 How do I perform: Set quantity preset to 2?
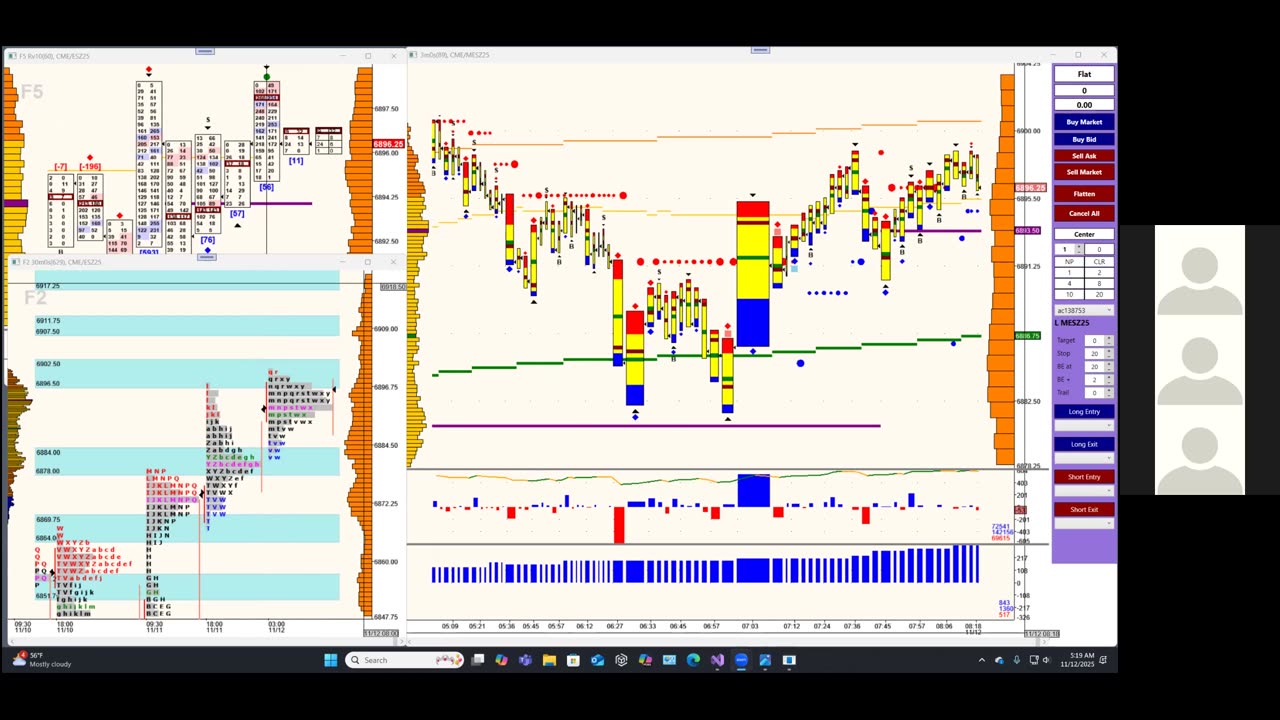click(x=1099, y=272)
